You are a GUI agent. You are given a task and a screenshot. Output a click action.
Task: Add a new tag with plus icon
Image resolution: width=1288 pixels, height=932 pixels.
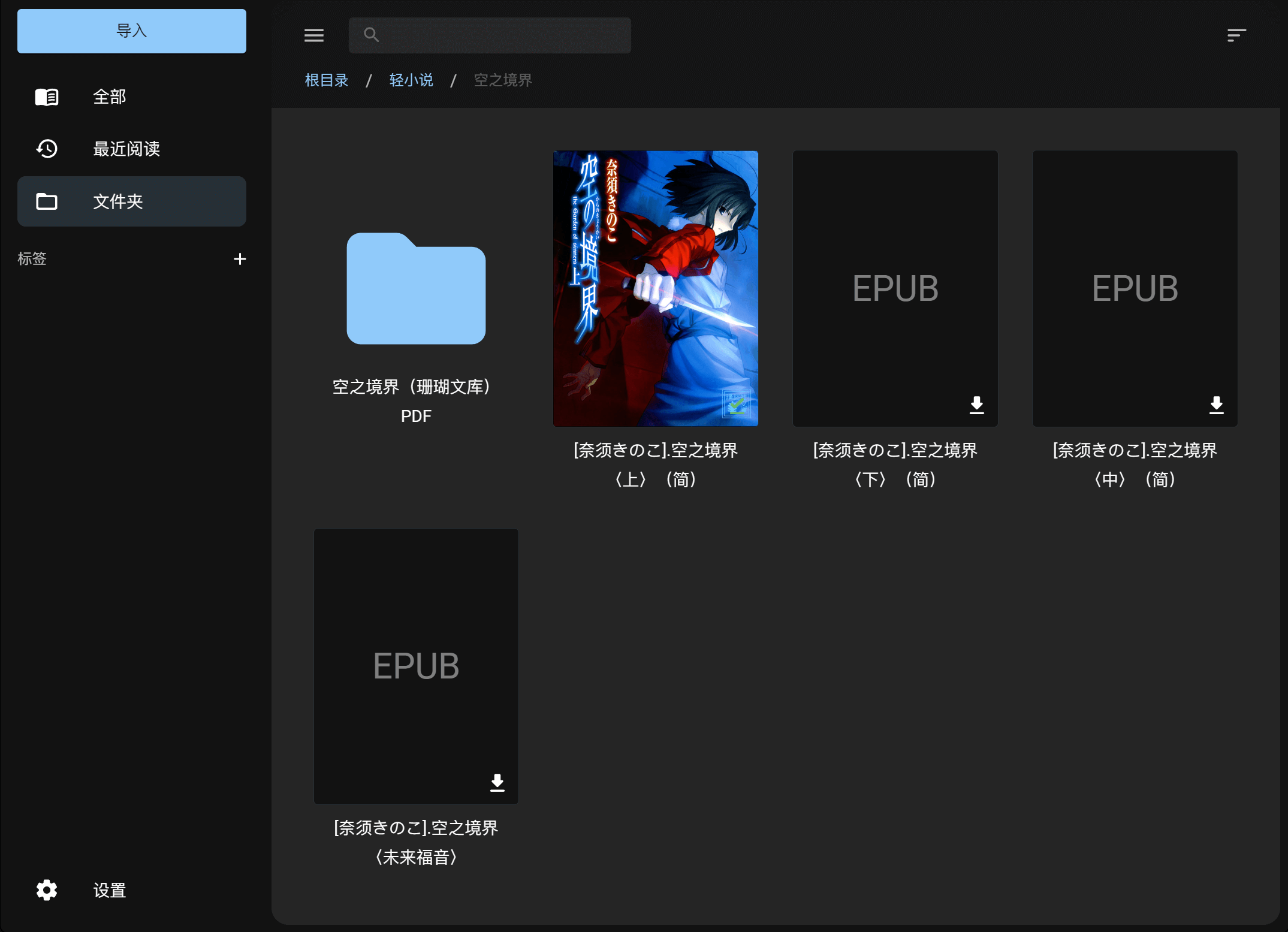(x=240, y=259)
